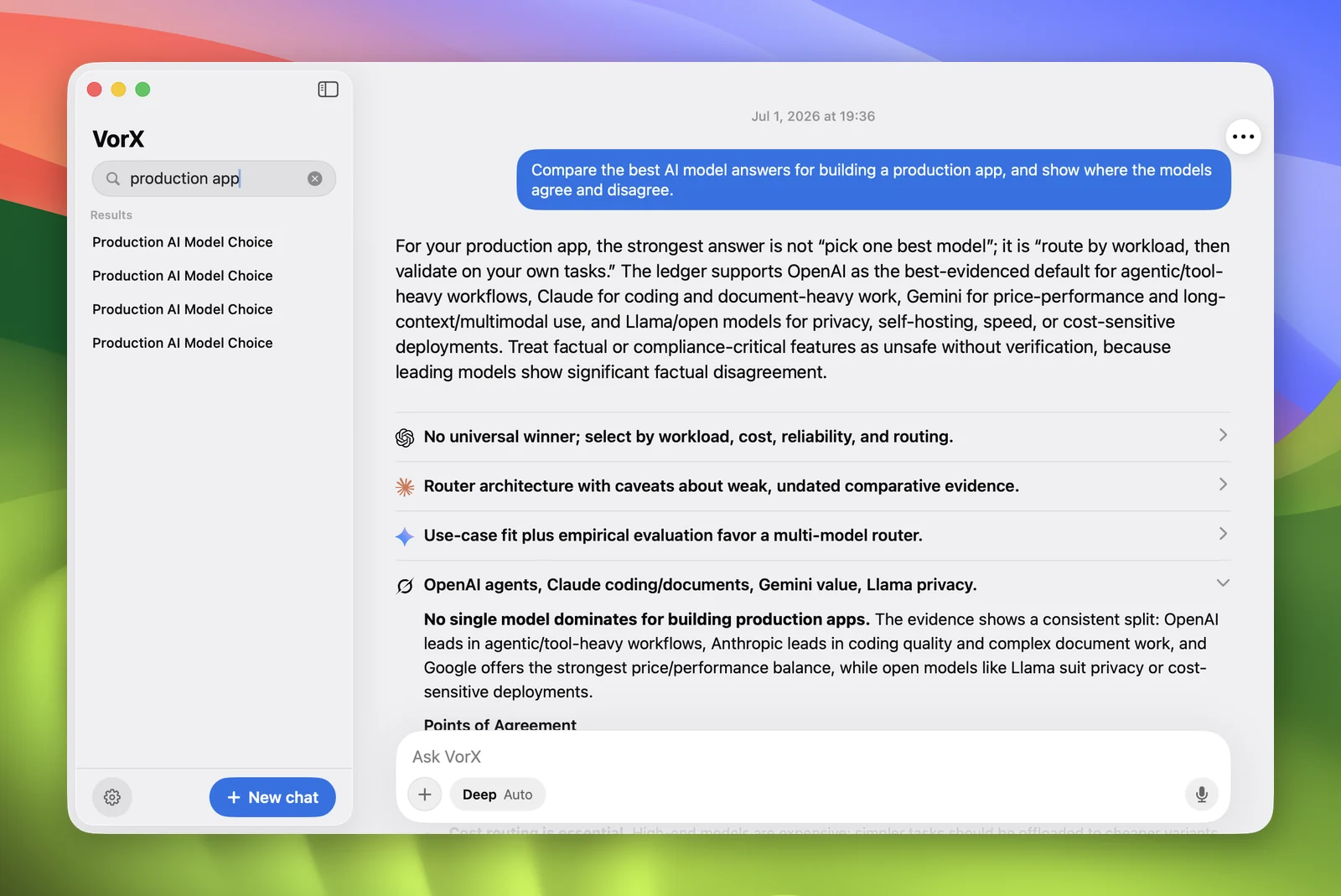Viewport: 1341px width, 896px height.
Task: Click the "VorX" app title
Action: point(118,139)
